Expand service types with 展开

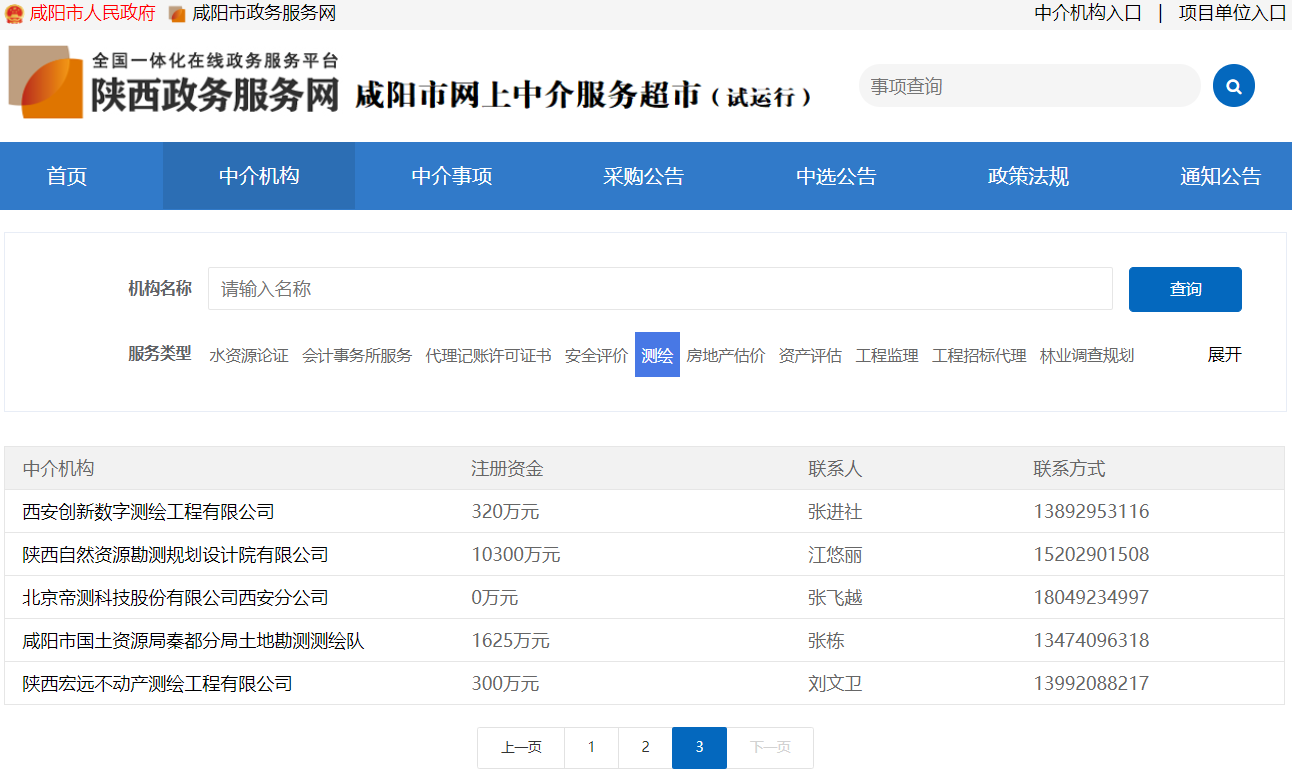point(1225,355)
